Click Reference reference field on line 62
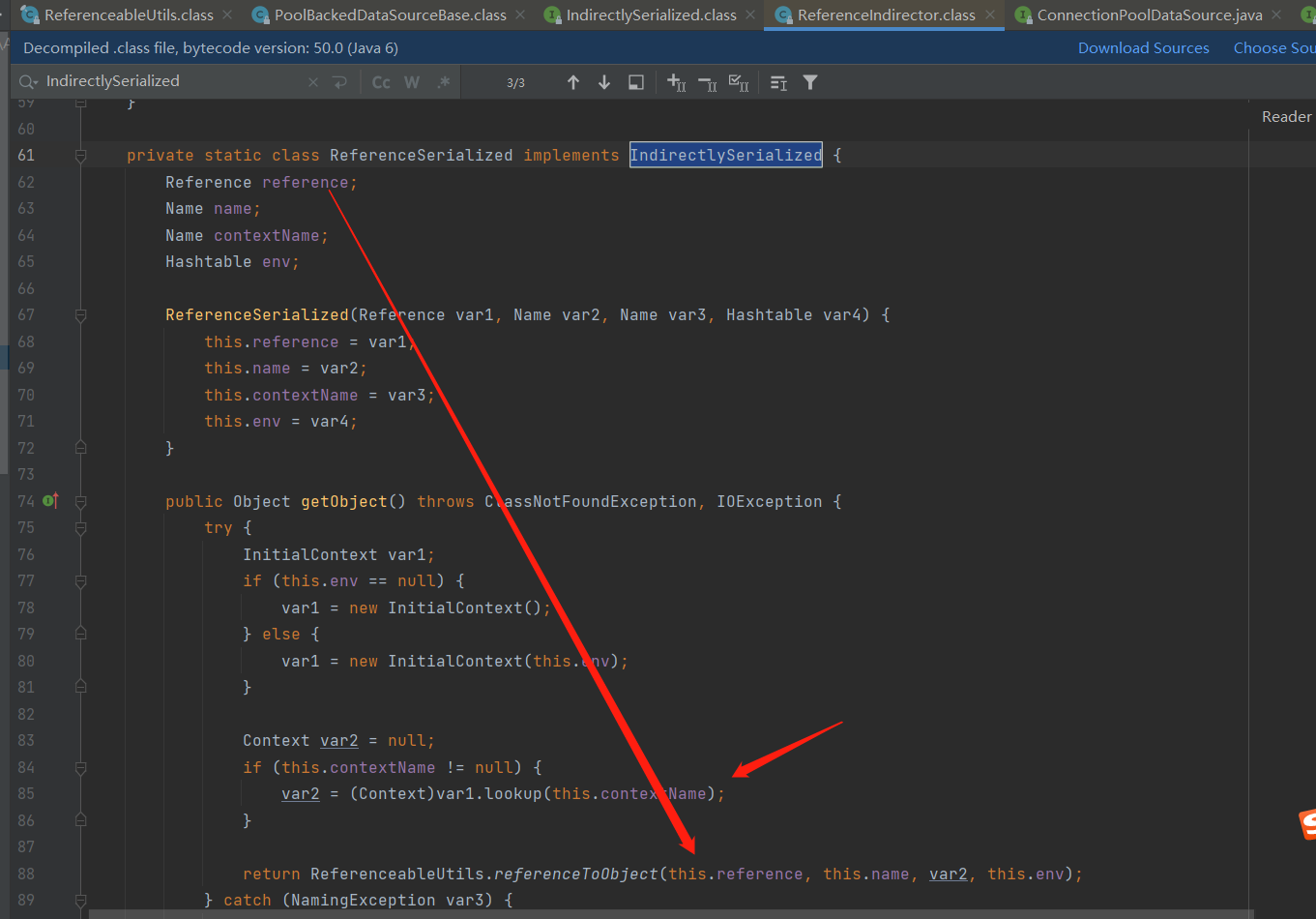Image resolution: width=1316 pixels, height=919 pixels. (261, 182)
